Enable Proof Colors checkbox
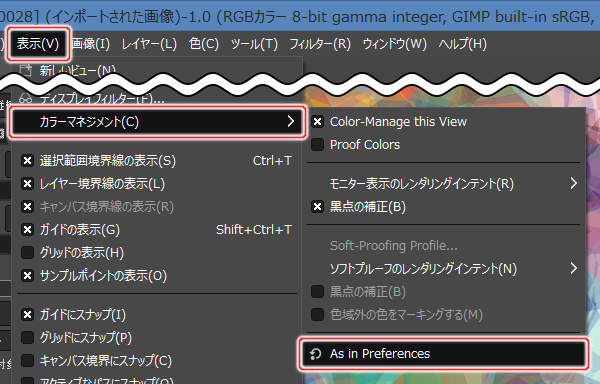Viewport: 600px width, 384px height. click(318, 145)
